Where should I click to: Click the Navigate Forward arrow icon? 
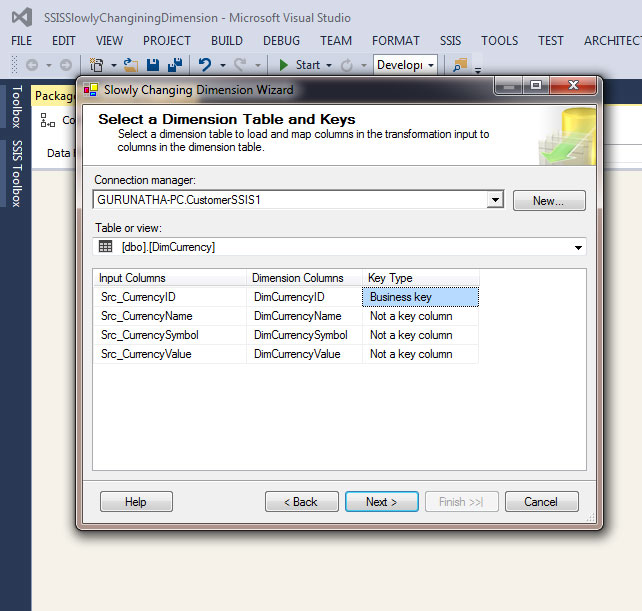pos(66,65)
